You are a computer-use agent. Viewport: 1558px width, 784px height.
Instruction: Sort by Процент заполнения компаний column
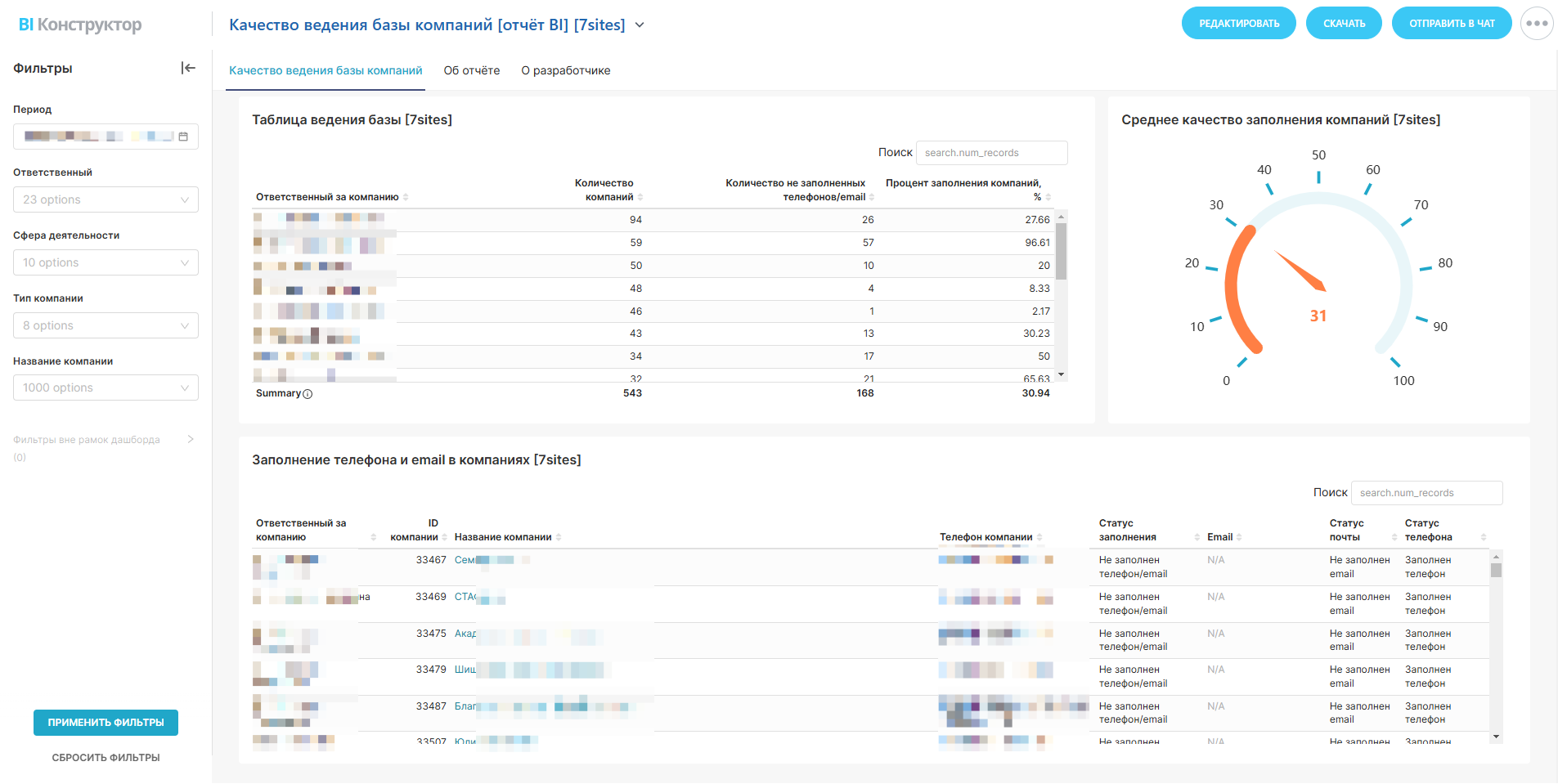pyautogui.click(x=1048, y=197)
